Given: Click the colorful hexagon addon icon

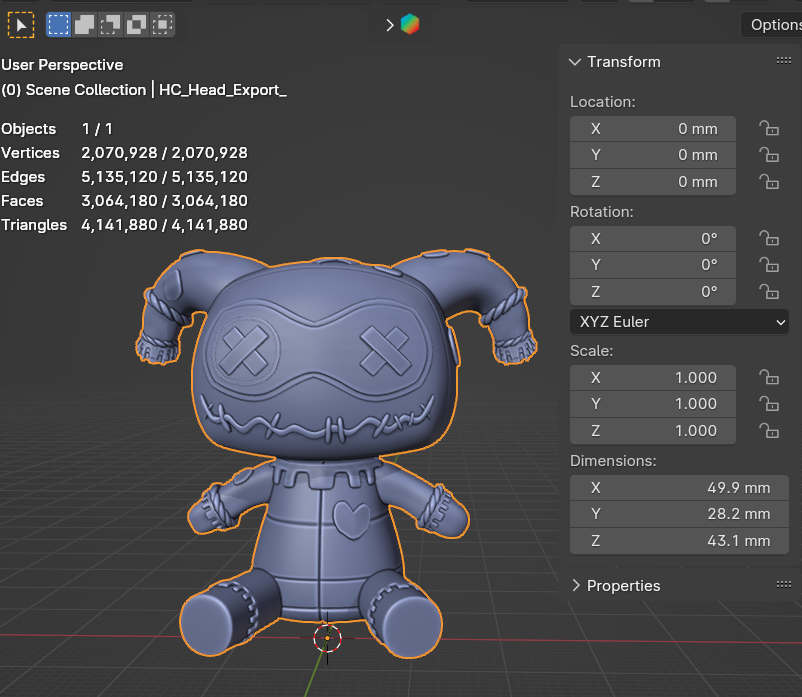Looking at the screenshot, I should click(410, 24).
